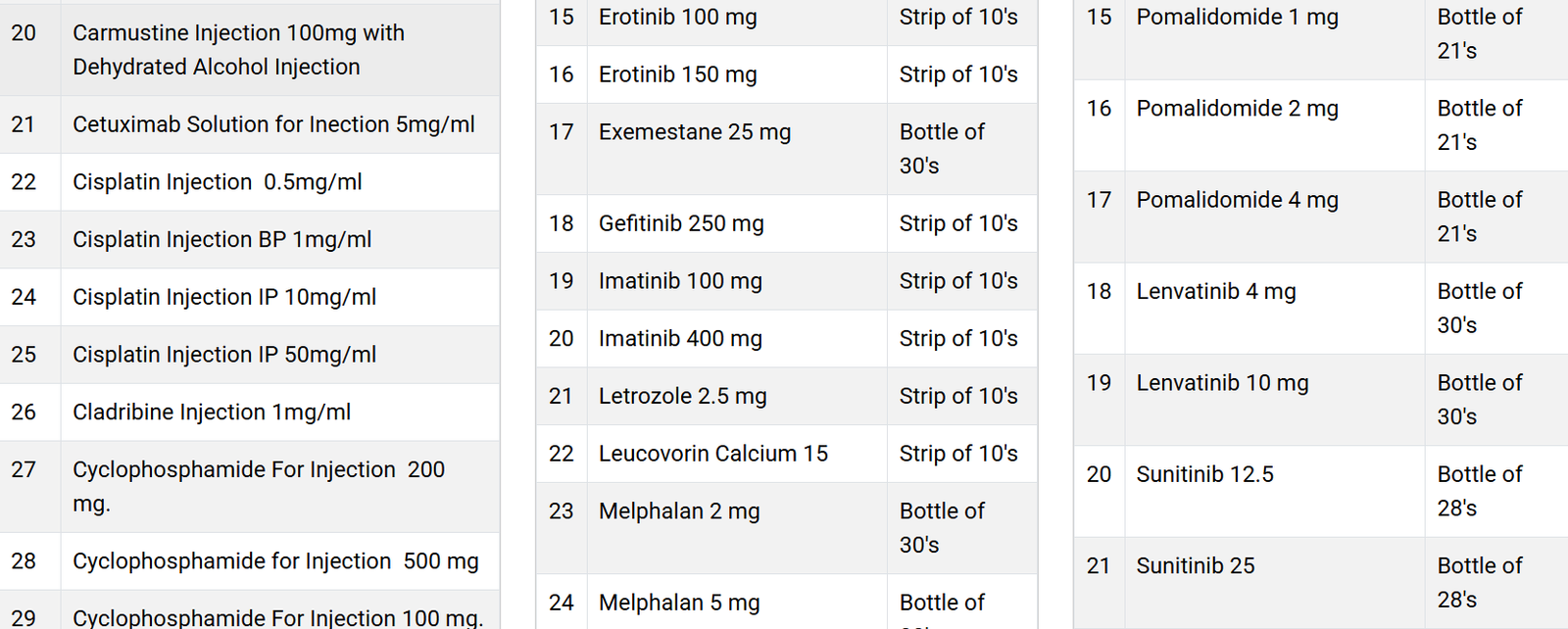Click Cyclophosphamide for Injection 500 mg
This screenshot has height=629, width=1568.
[x=275, y=561]
